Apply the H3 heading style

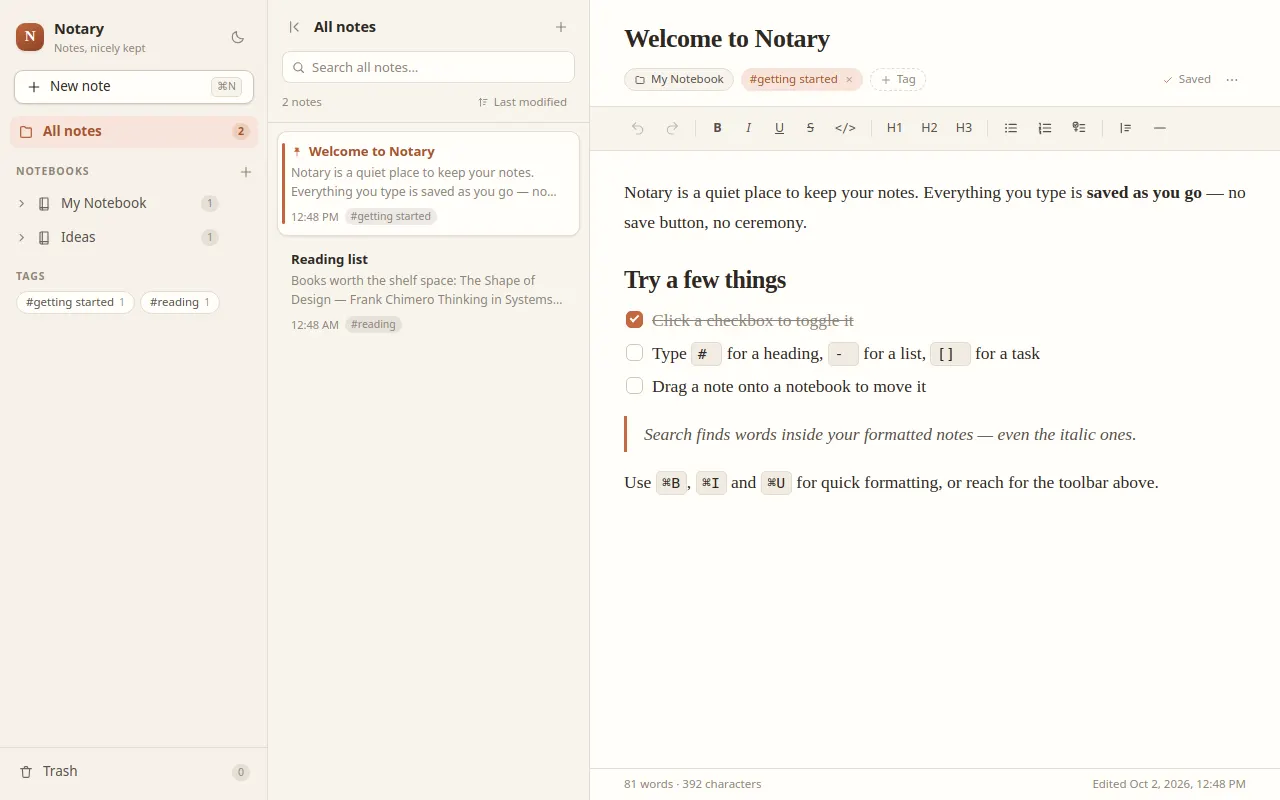click(x=964, y=128)
